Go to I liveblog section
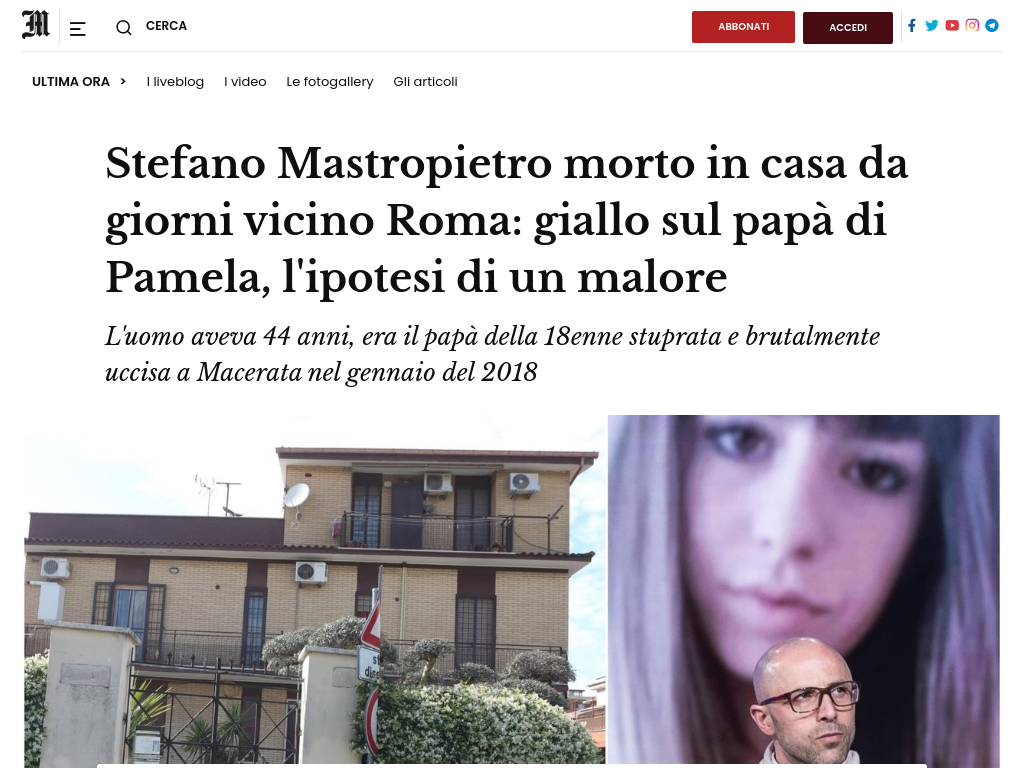 click(x=175, y=82)
